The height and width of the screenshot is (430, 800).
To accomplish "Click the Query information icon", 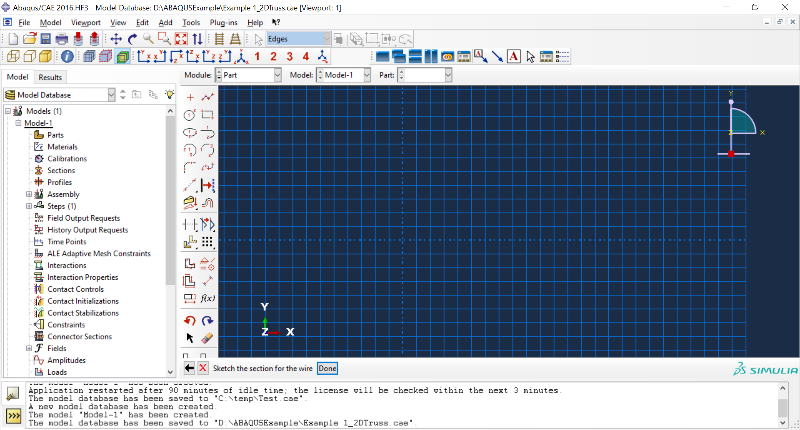I will (67, 57).
